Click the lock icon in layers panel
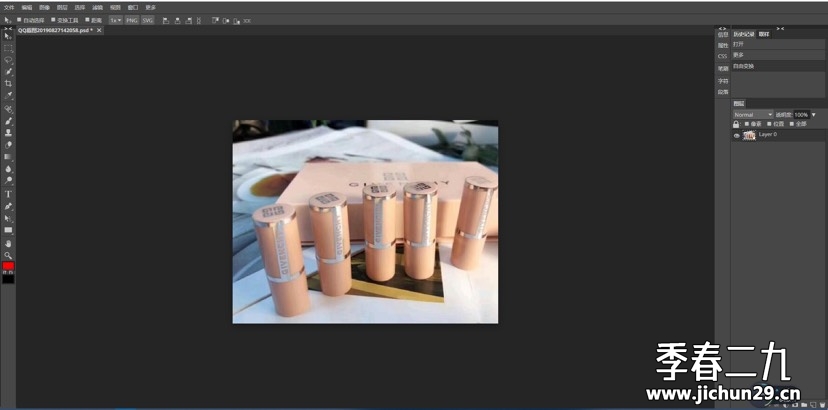This screenshot has width=828, height=410. (736, 124)
